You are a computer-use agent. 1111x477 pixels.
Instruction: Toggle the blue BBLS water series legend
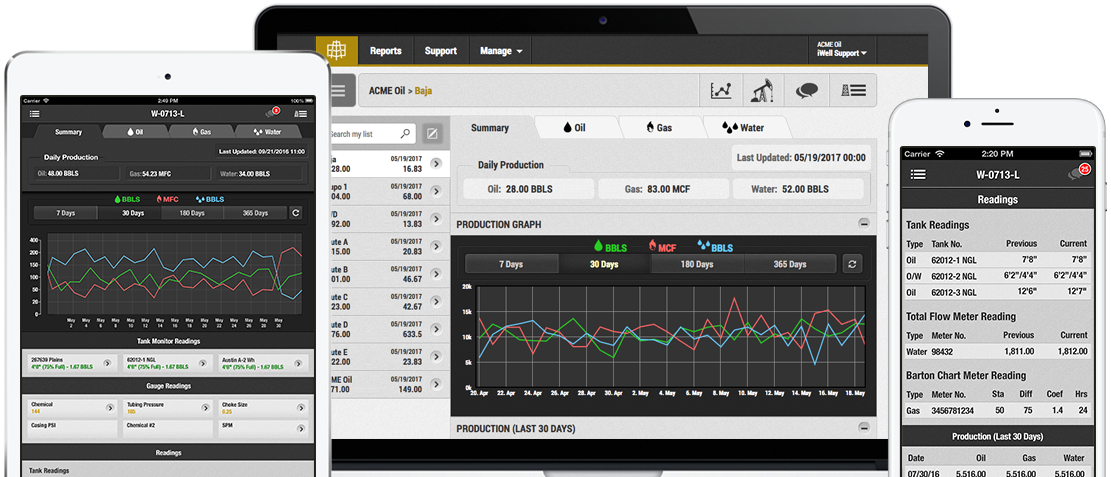(716, 244)
